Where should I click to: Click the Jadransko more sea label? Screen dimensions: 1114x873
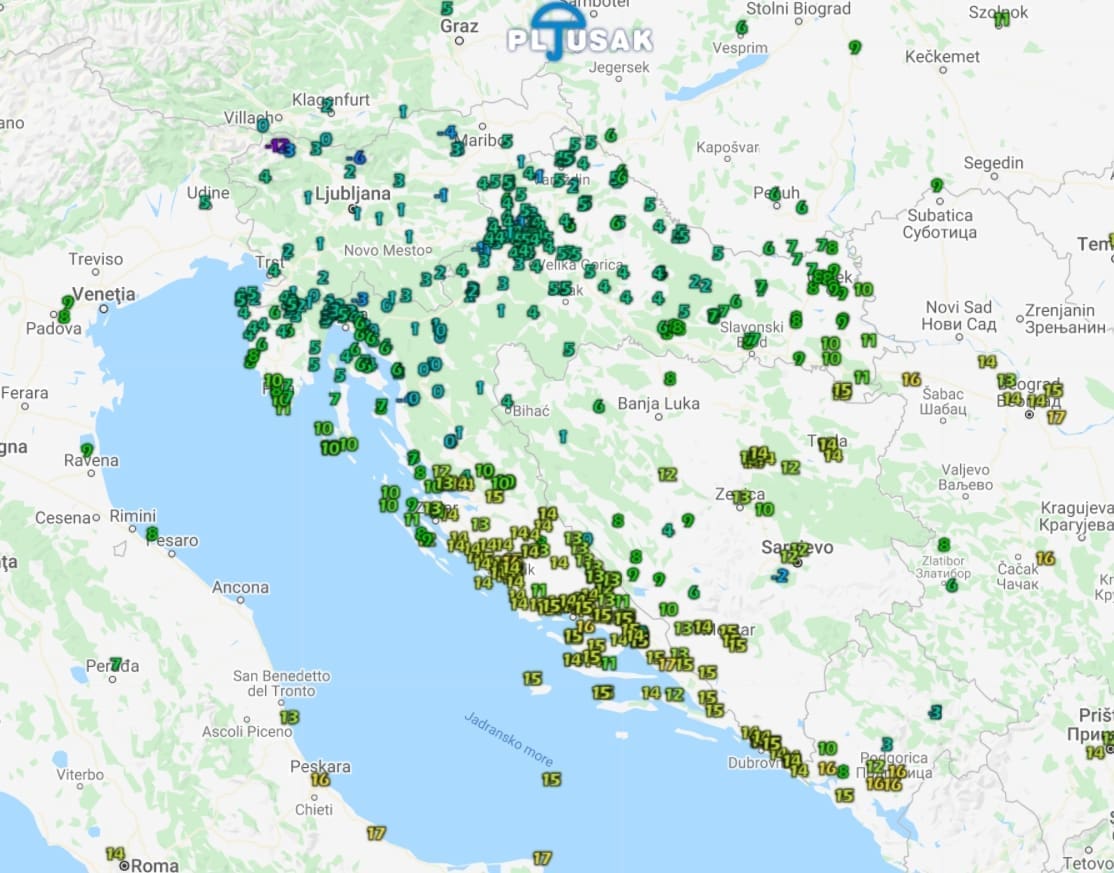tap(509, 739)
